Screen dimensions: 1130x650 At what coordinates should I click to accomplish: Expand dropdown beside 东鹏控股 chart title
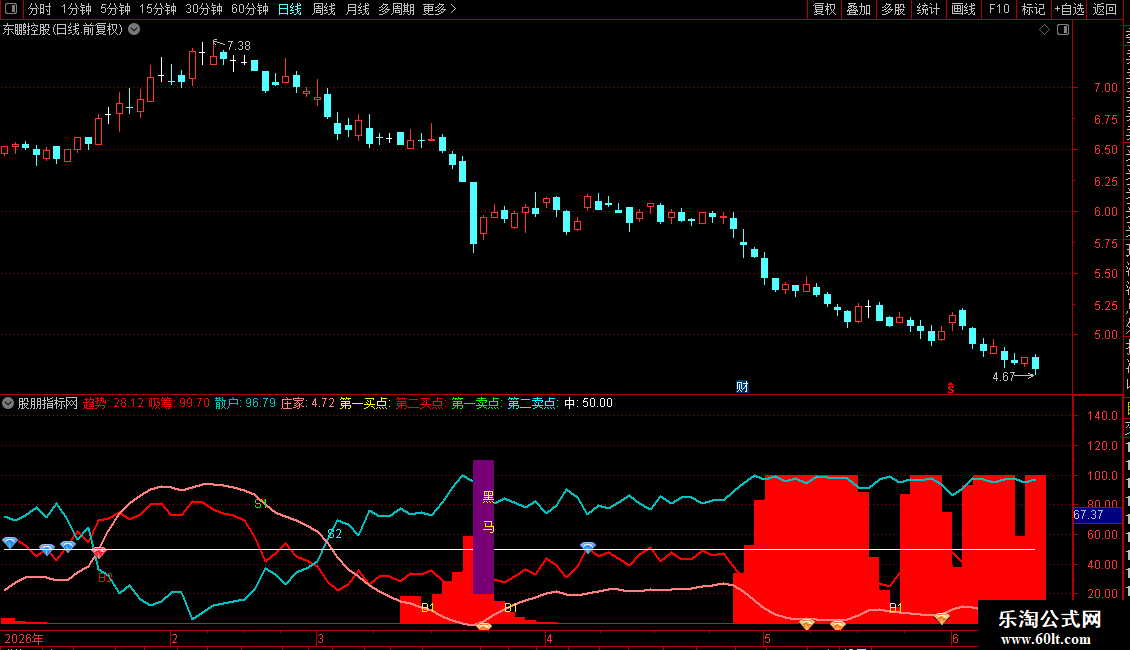coord(134,30)
